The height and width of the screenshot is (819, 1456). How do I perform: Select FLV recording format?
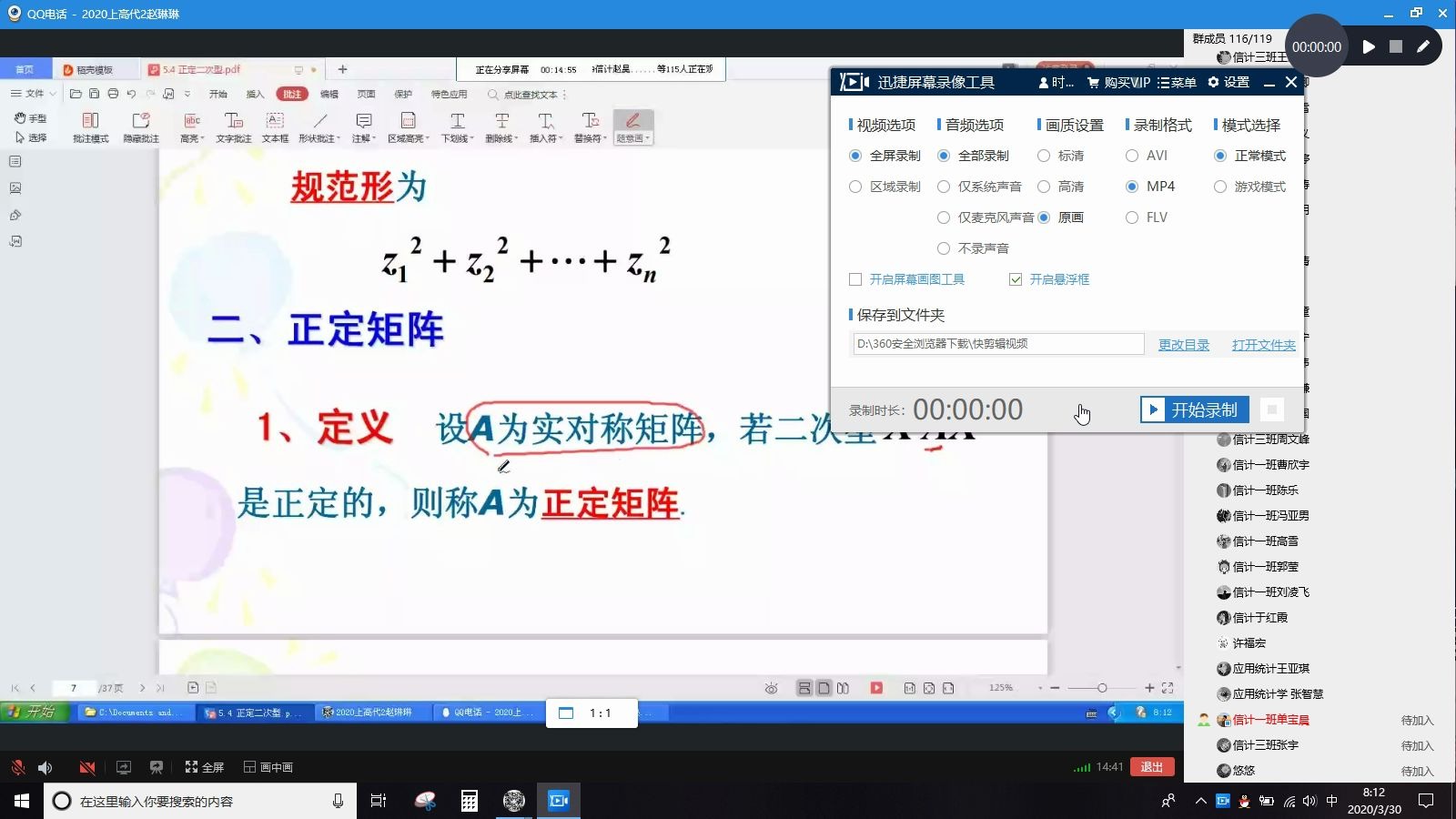(1147, 217)
